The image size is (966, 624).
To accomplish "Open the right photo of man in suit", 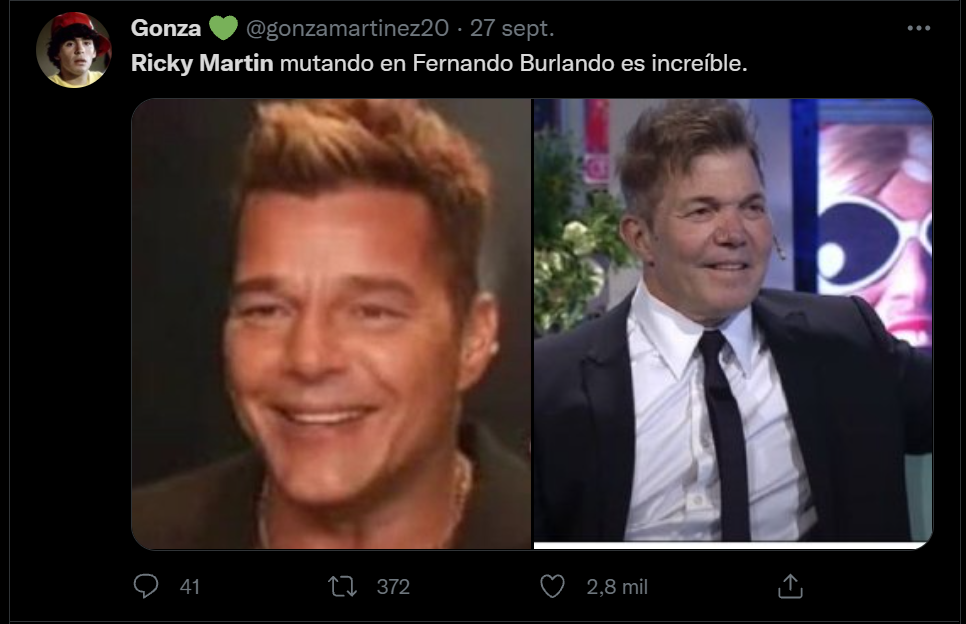I will [733, 324].
